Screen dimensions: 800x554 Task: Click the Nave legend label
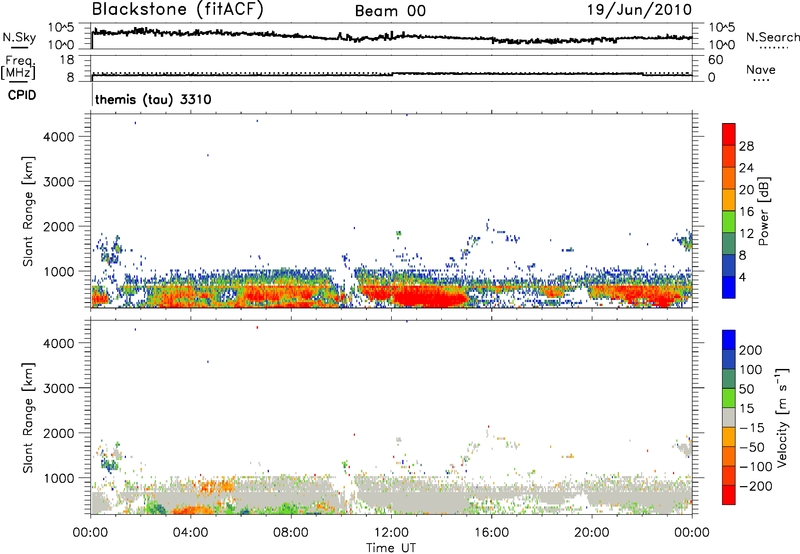point(761,69)
